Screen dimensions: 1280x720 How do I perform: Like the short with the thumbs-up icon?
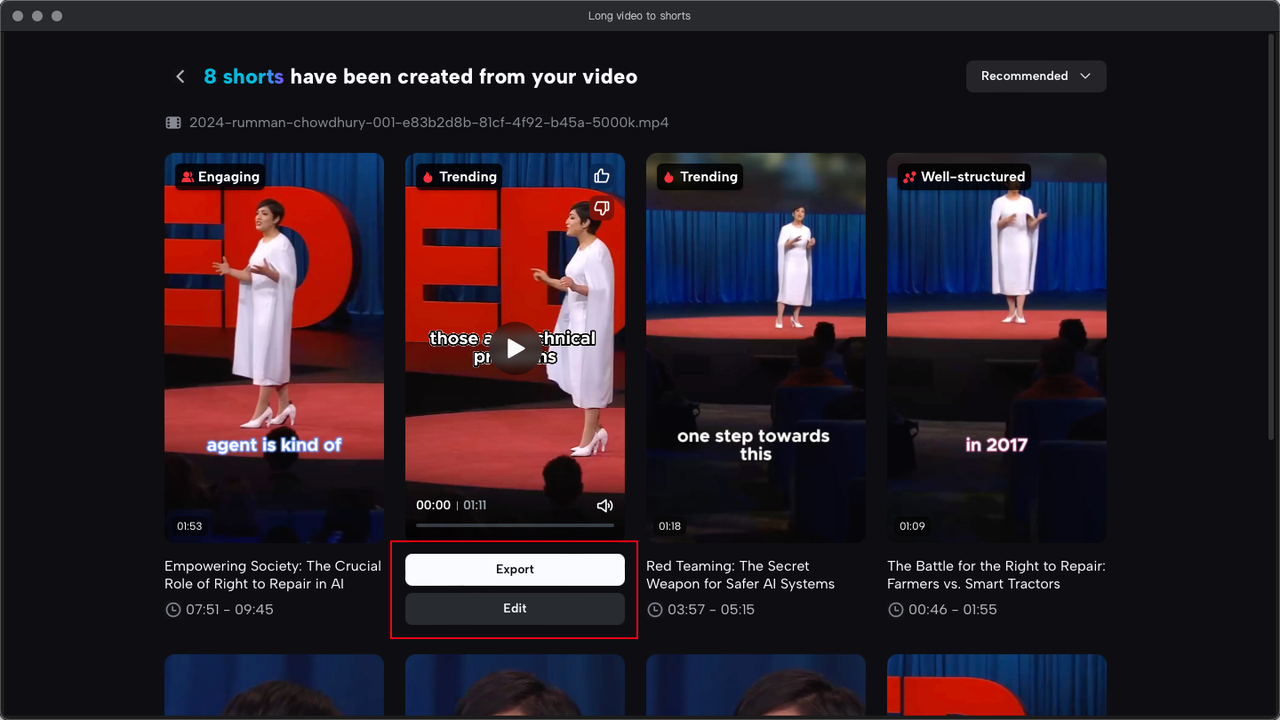coord(602,176)
